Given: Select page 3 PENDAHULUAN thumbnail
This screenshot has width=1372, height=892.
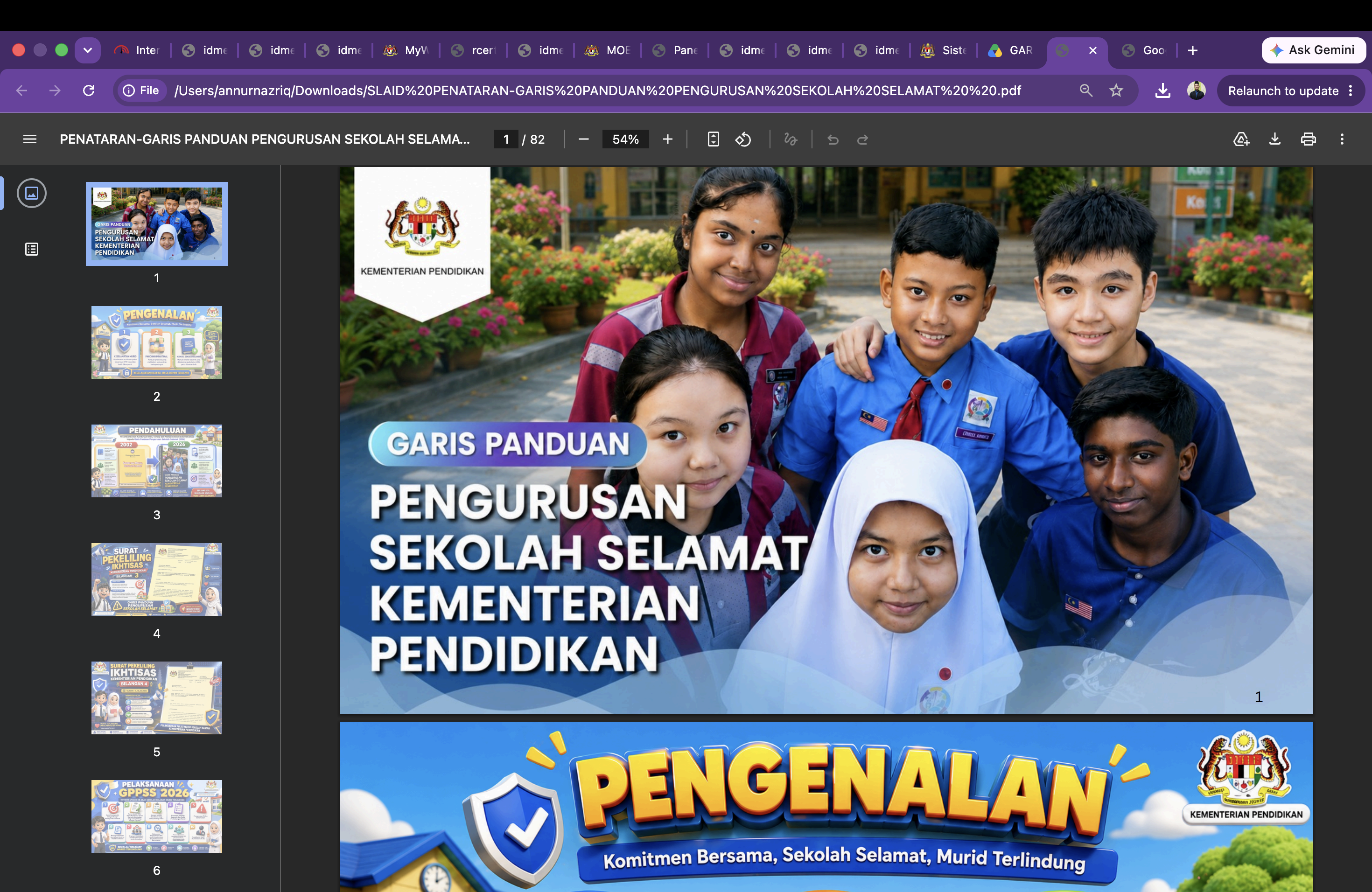Looking at the screenshot, I should click(157, 461).
